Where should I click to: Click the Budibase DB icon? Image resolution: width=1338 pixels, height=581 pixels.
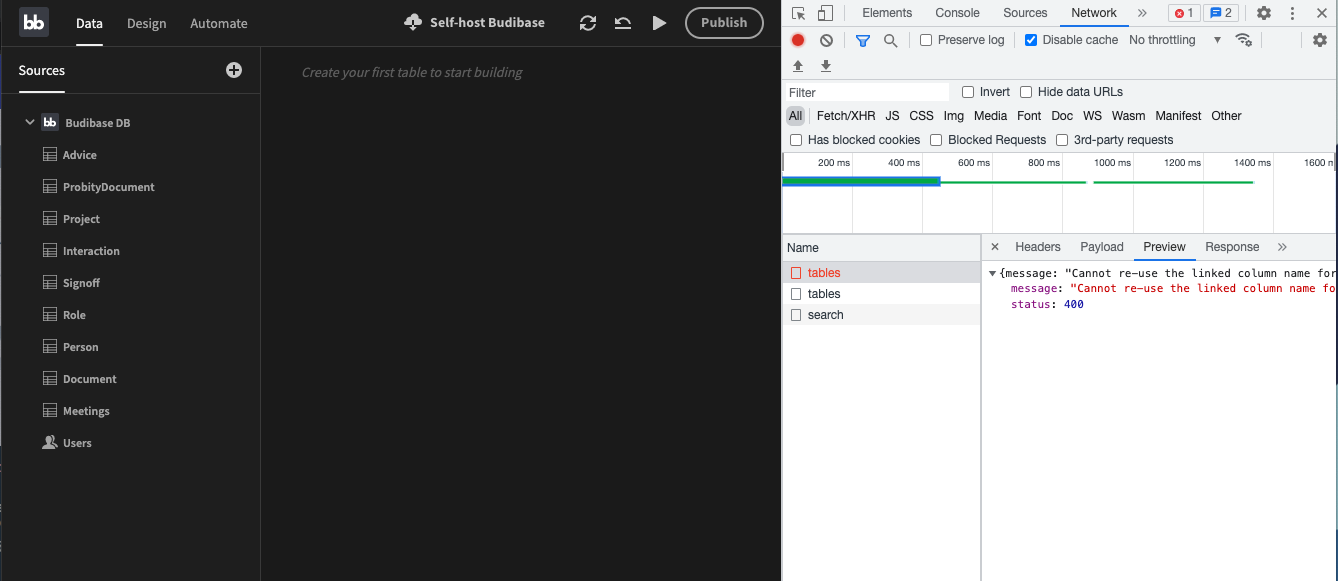click(50, 123)
